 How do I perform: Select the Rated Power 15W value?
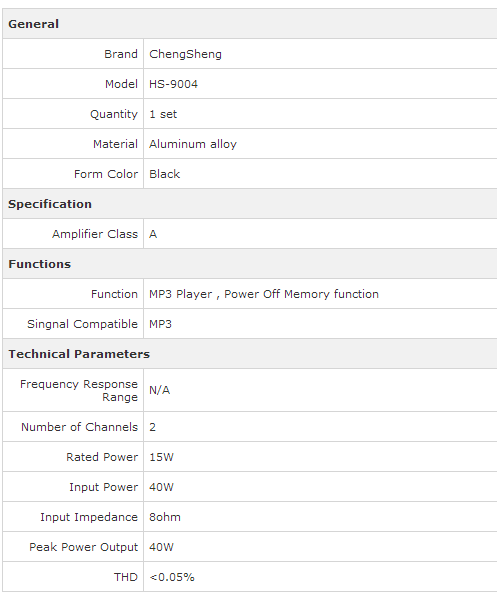click(161, 457)
